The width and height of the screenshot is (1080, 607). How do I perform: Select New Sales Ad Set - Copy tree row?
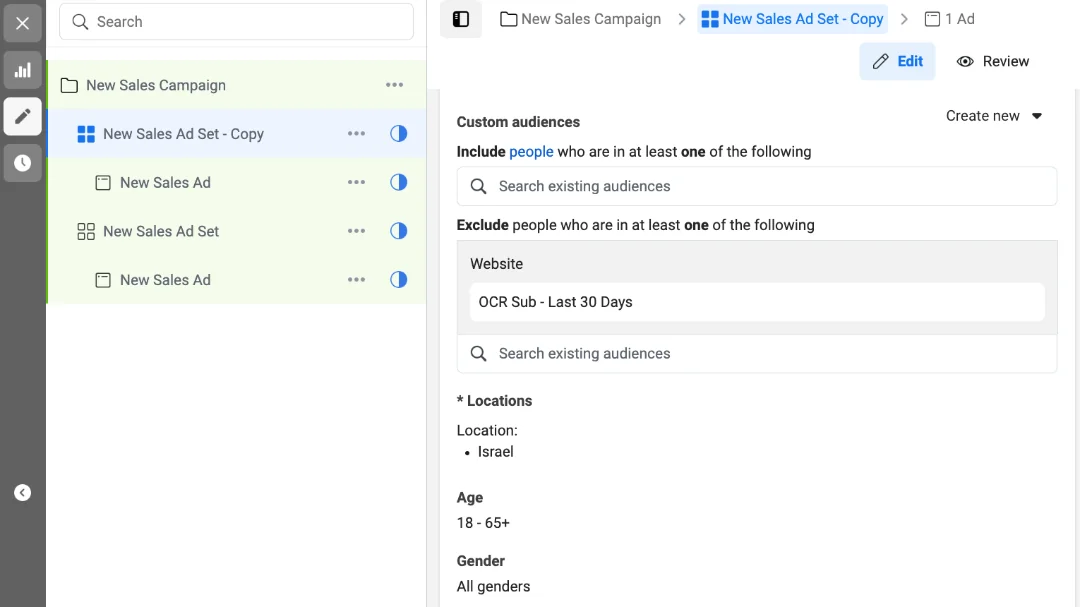(236, 134)
